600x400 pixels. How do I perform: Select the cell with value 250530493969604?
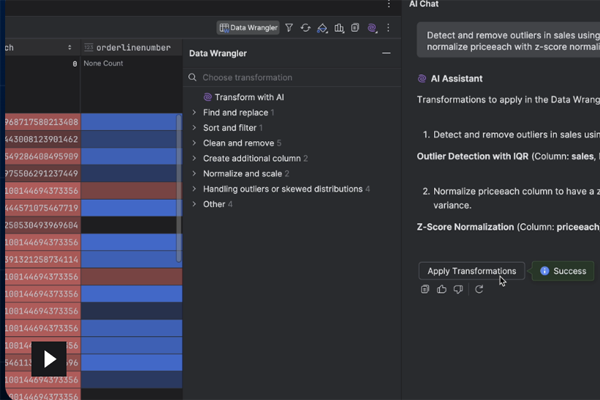coord(43,225)
